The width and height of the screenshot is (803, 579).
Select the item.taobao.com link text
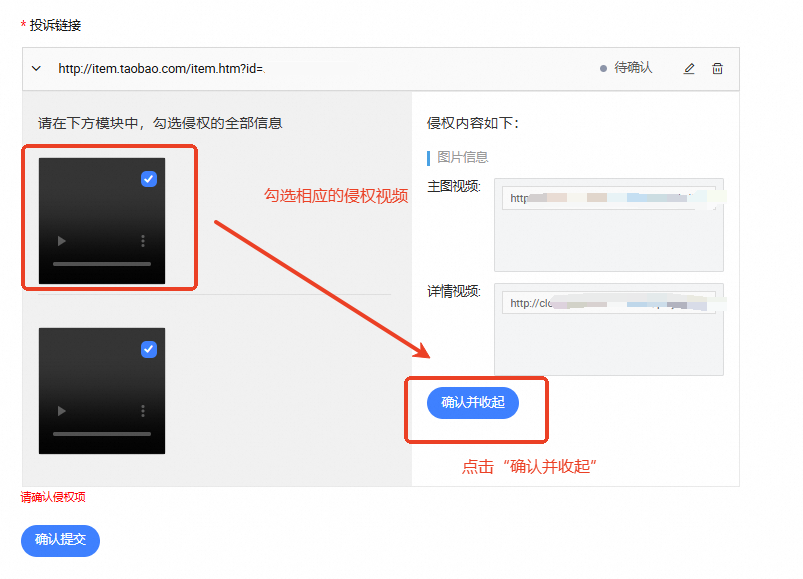161,69
